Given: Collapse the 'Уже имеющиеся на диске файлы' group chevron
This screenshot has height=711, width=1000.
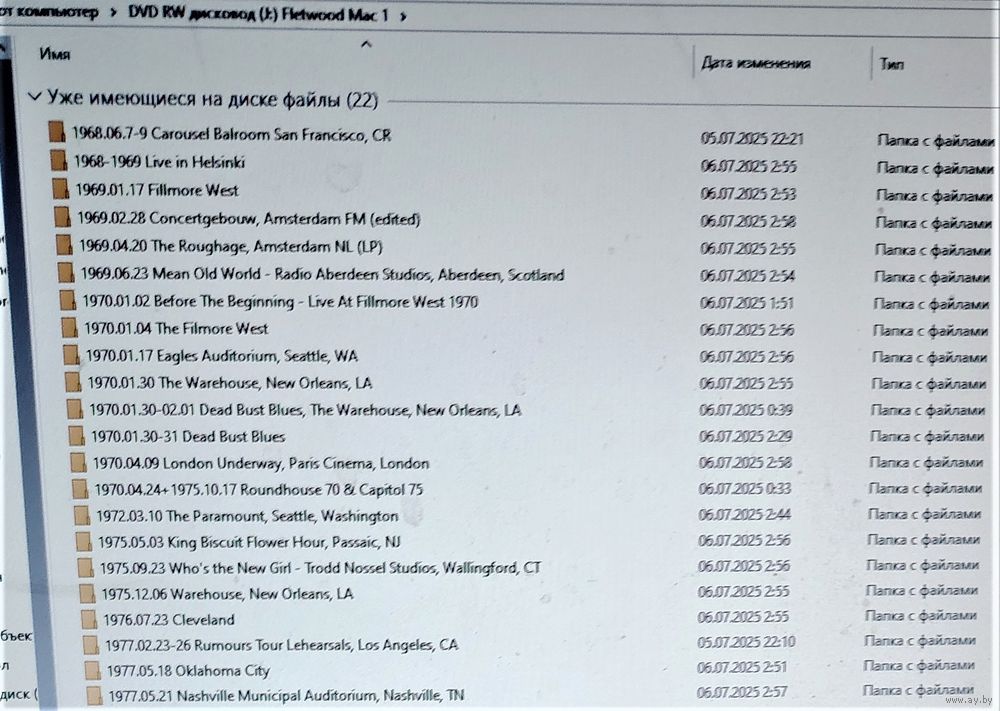Looking at the screenshot, I should [34, 97].
